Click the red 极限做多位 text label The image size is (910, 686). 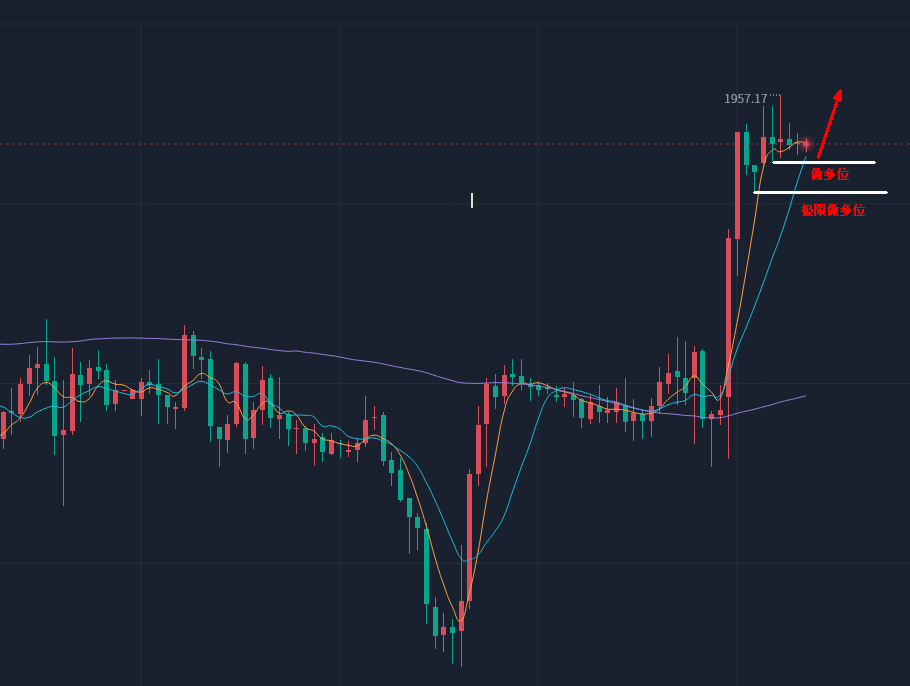click(x=833, y=210)
